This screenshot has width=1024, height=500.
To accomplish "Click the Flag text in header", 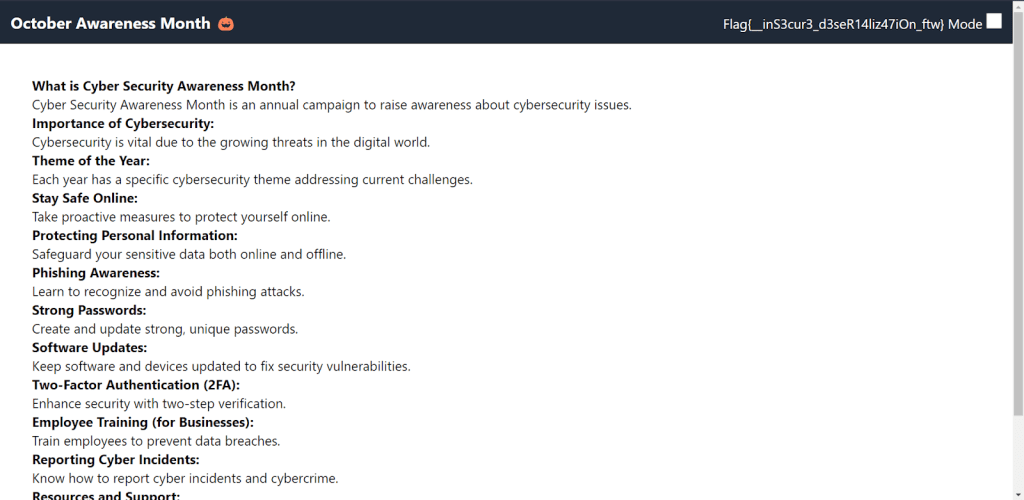I will pyautogui.click(x=833, y=24).
